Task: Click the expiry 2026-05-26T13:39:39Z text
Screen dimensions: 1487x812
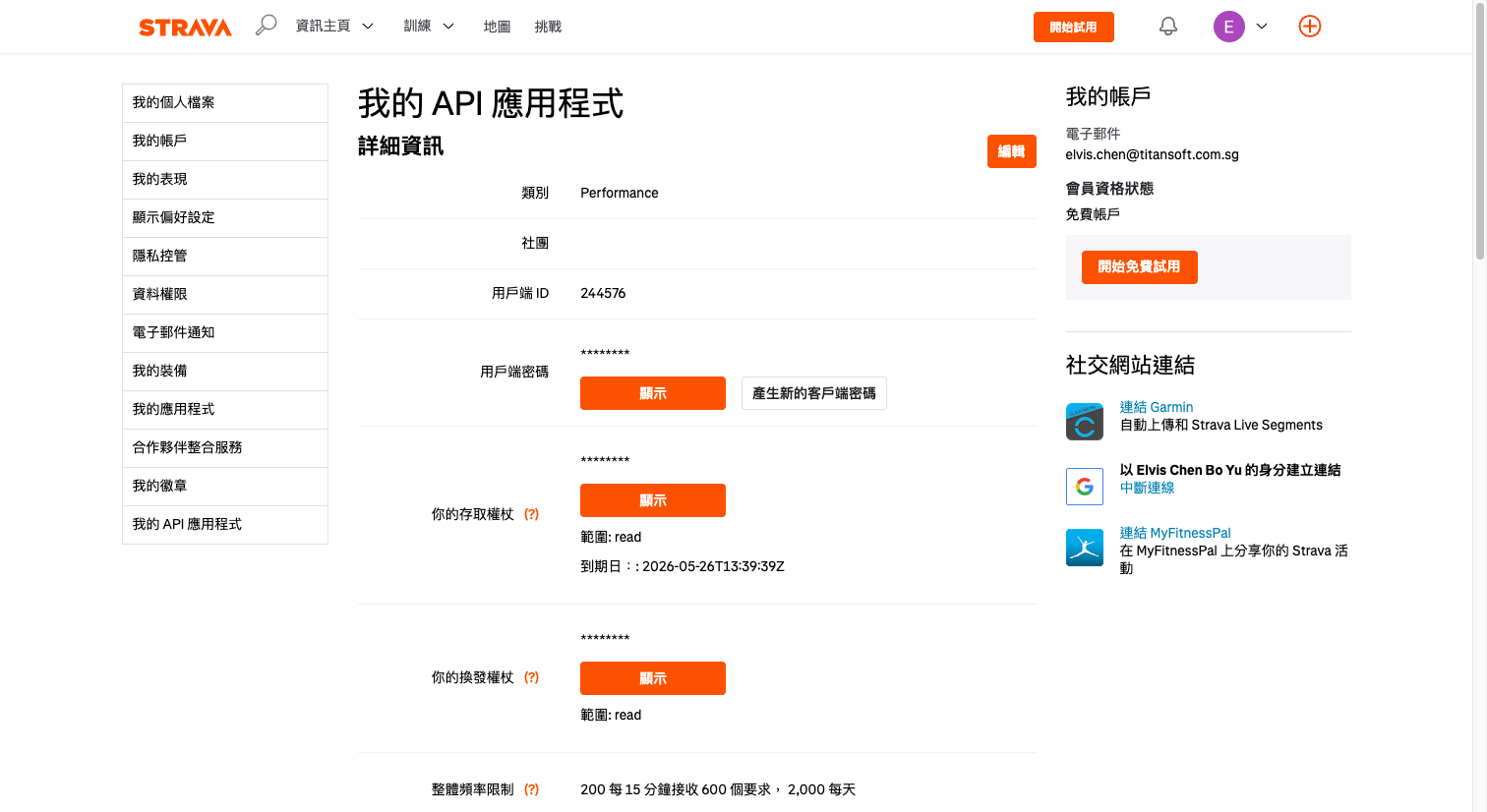Action: pyautogui.click(x=713, y=566)
